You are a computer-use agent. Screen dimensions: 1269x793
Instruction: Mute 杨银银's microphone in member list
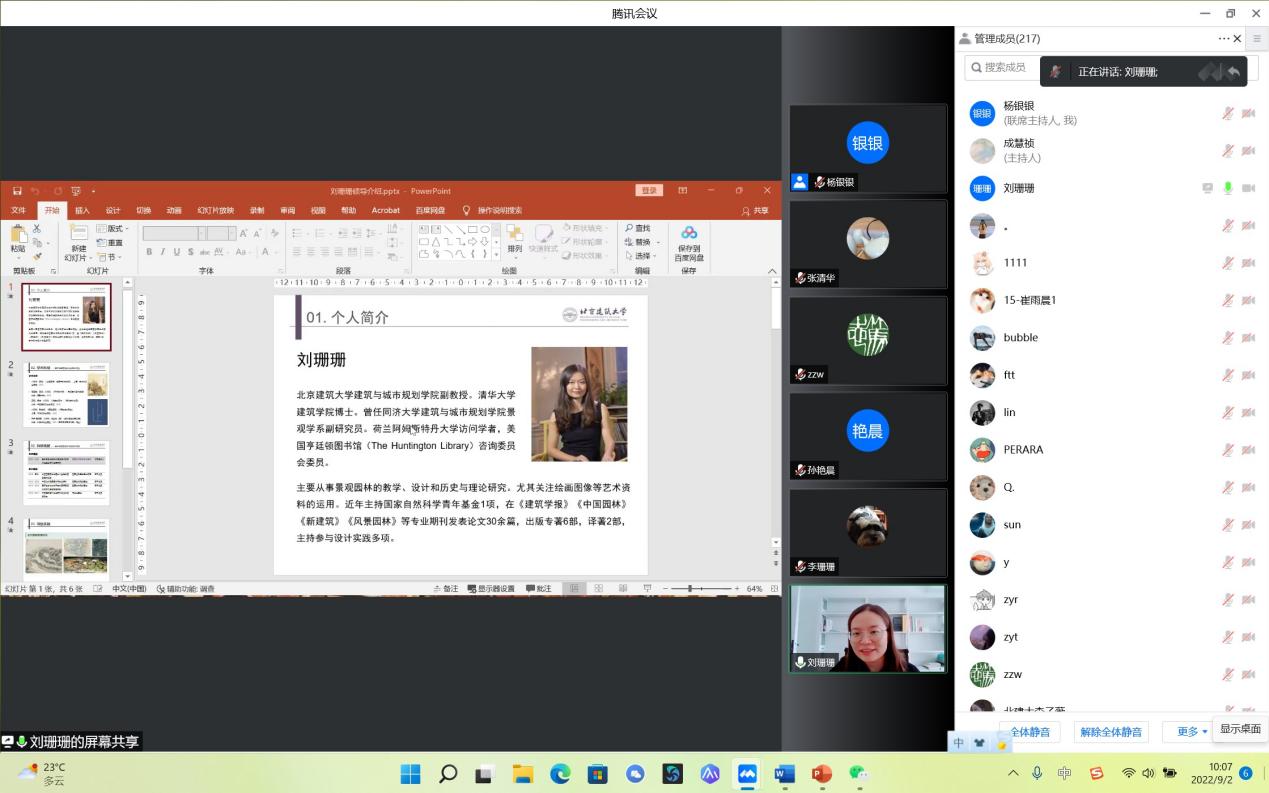[1227, 113]
